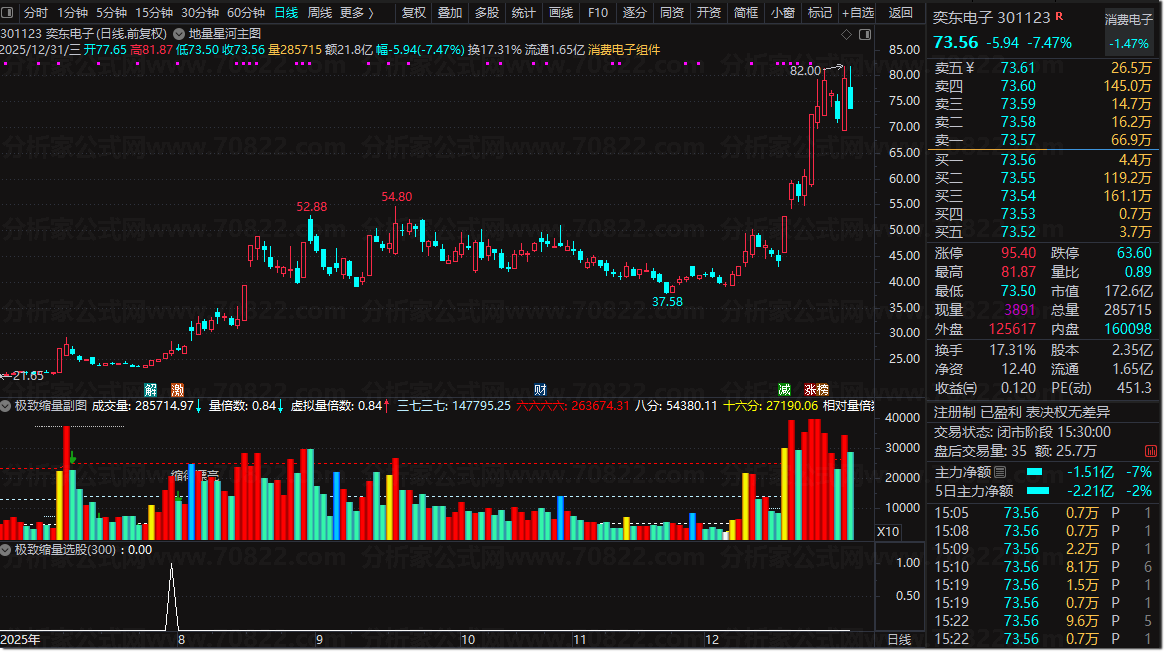Click the +自选 add to watchlist button
This screenshot has width=1166, height=652.
[x=857, y=13]
